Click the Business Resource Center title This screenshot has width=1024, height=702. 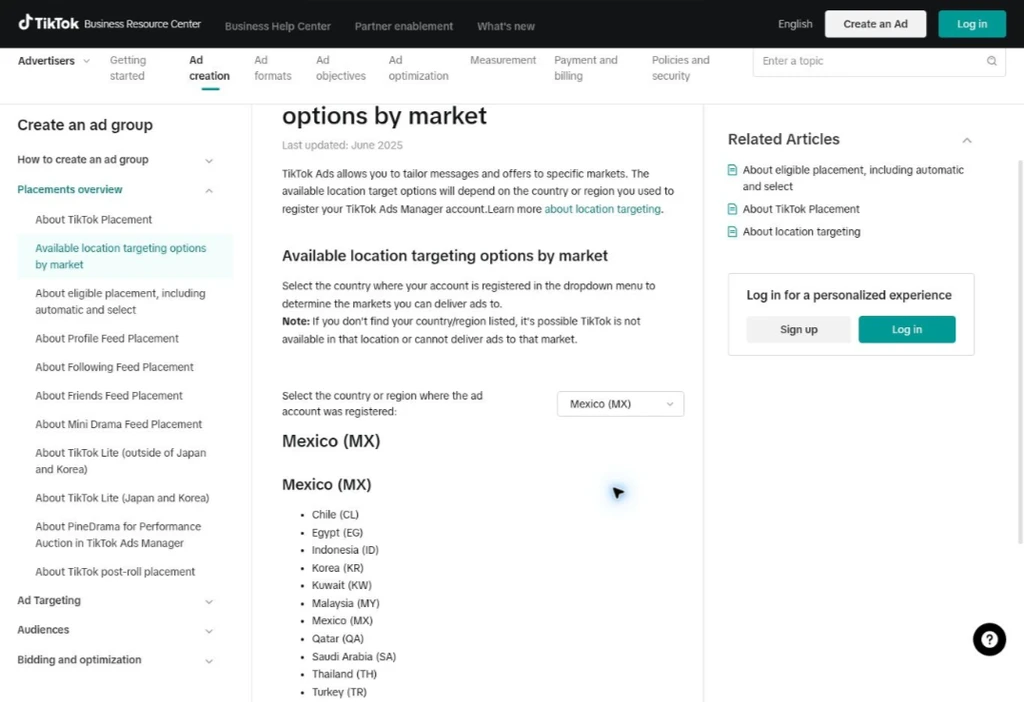[x=142, y=24]
